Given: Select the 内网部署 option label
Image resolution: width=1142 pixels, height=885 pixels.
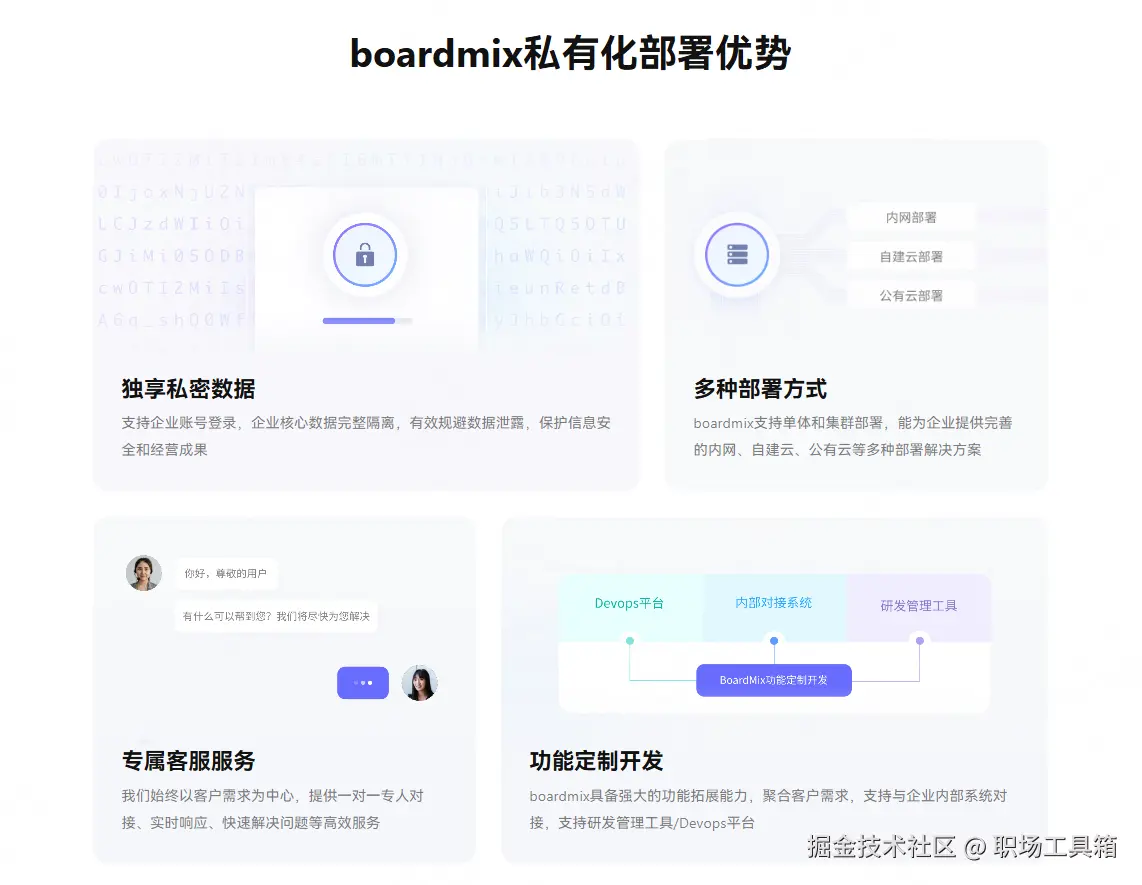Looking at the screenshot, I should click(x=911, y=218).
